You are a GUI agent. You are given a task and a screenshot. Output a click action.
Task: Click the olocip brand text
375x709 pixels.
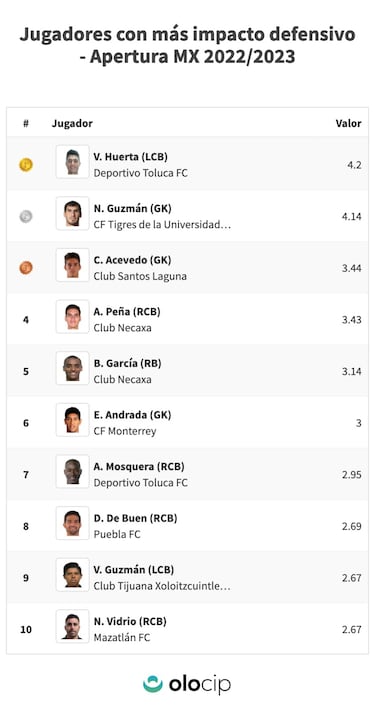(200, 685)
